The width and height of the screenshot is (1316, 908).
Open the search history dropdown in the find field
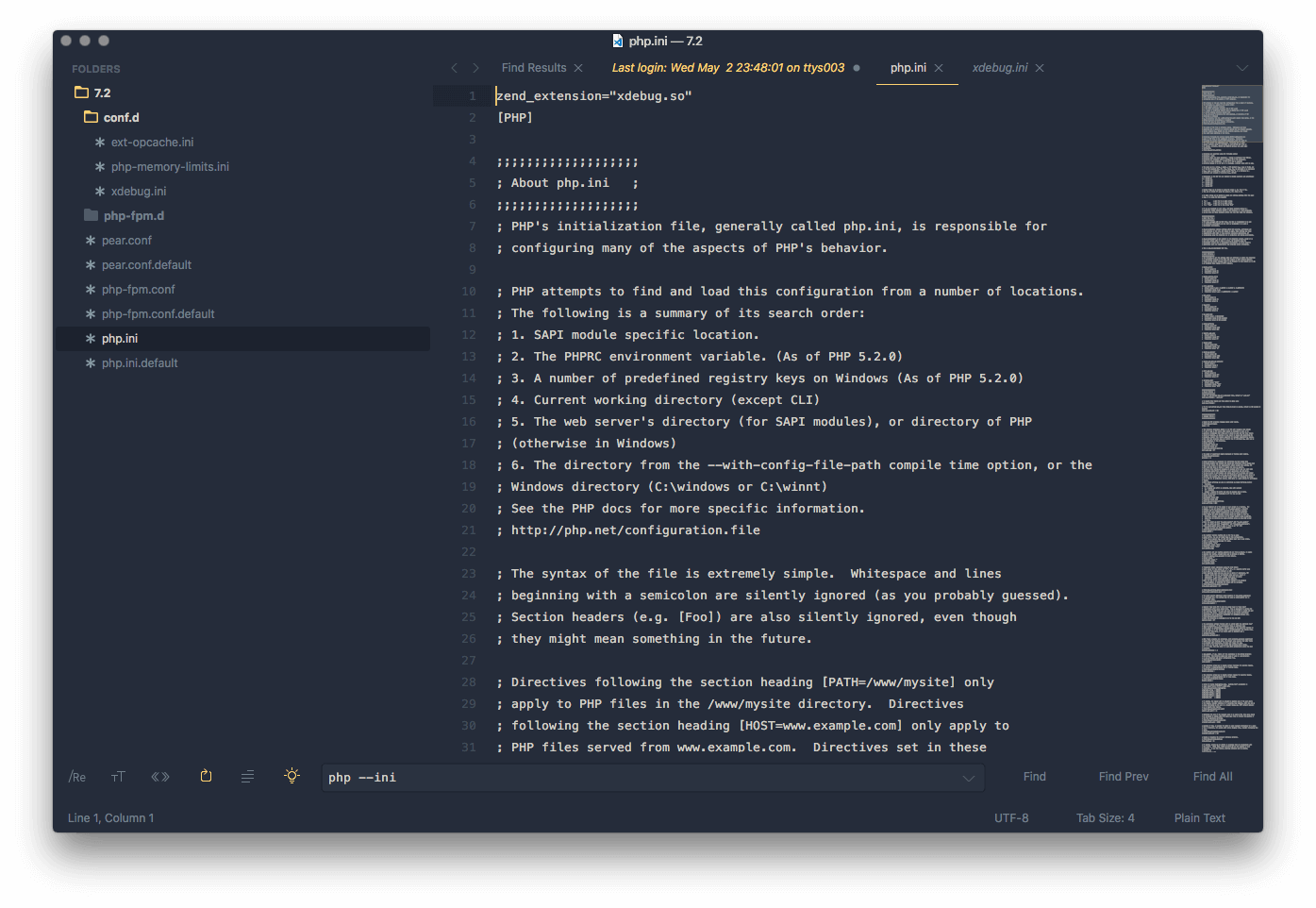tap(968, 777)
